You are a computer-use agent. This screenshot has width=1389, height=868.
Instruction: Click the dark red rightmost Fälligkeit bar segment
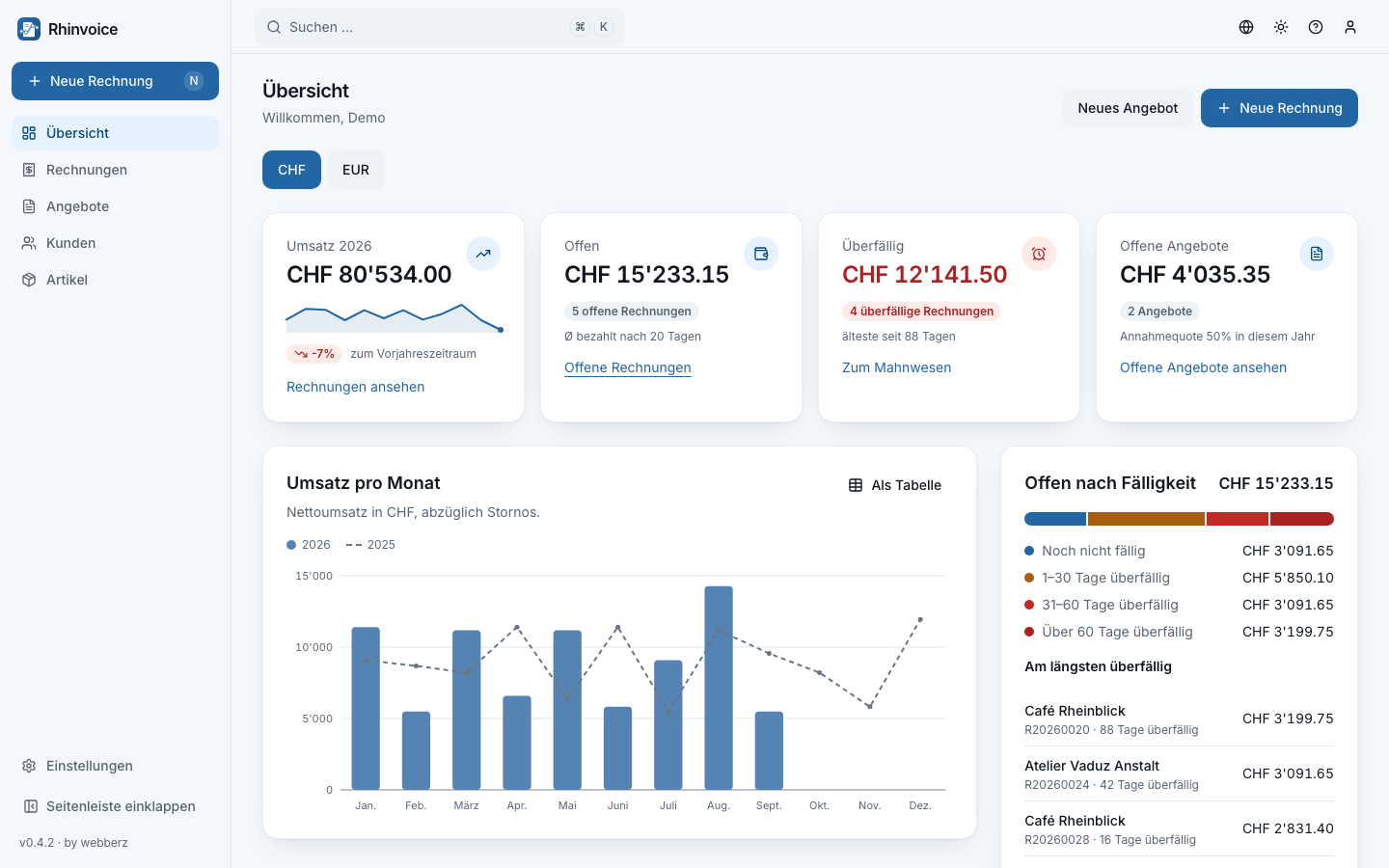coord(1302,519)
